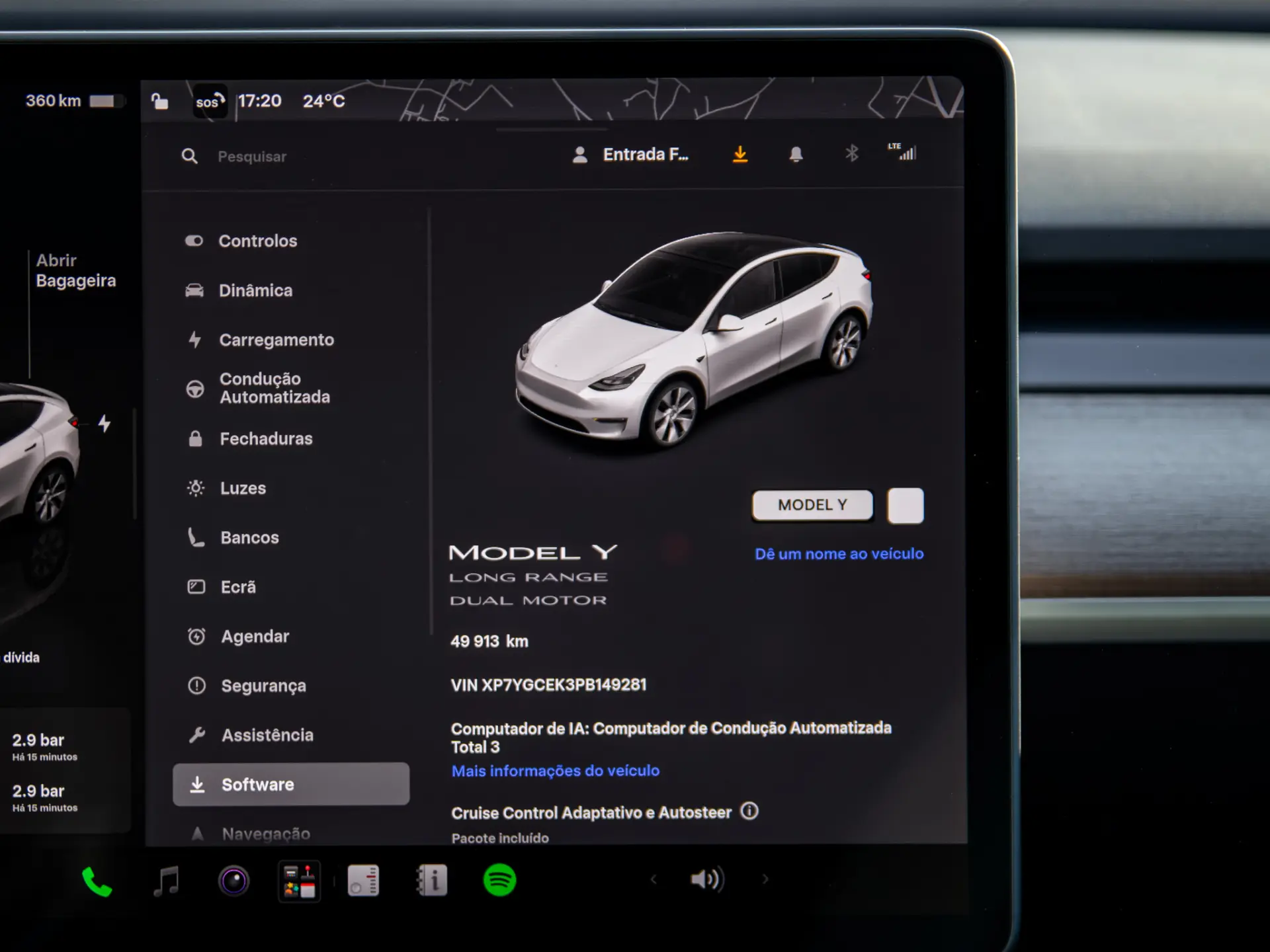This screenshot has width=1270, height=952.
Task: Tap the SOS emergency icon
Action: tap(210, 101)
